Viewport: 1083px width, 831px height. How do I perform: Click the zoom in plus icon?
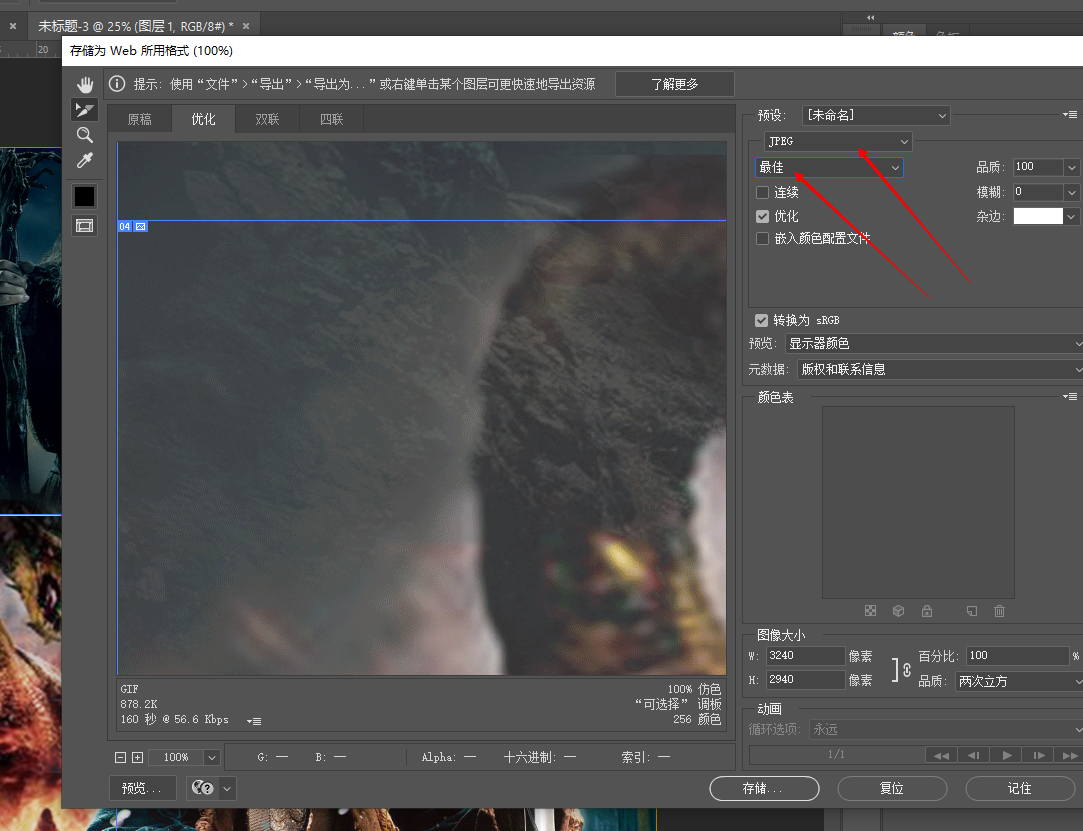click(137, 757)
